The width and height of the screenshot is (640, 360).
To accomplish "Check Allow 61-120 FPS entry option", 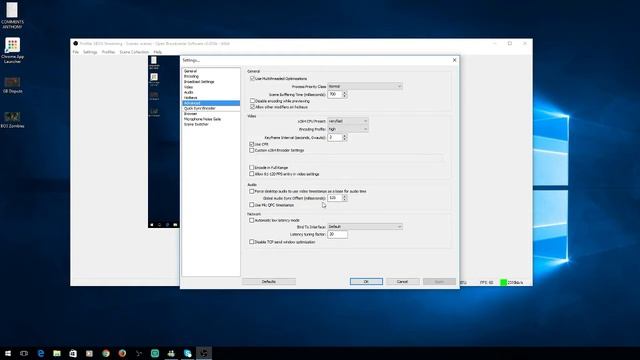I will point(251,174).
